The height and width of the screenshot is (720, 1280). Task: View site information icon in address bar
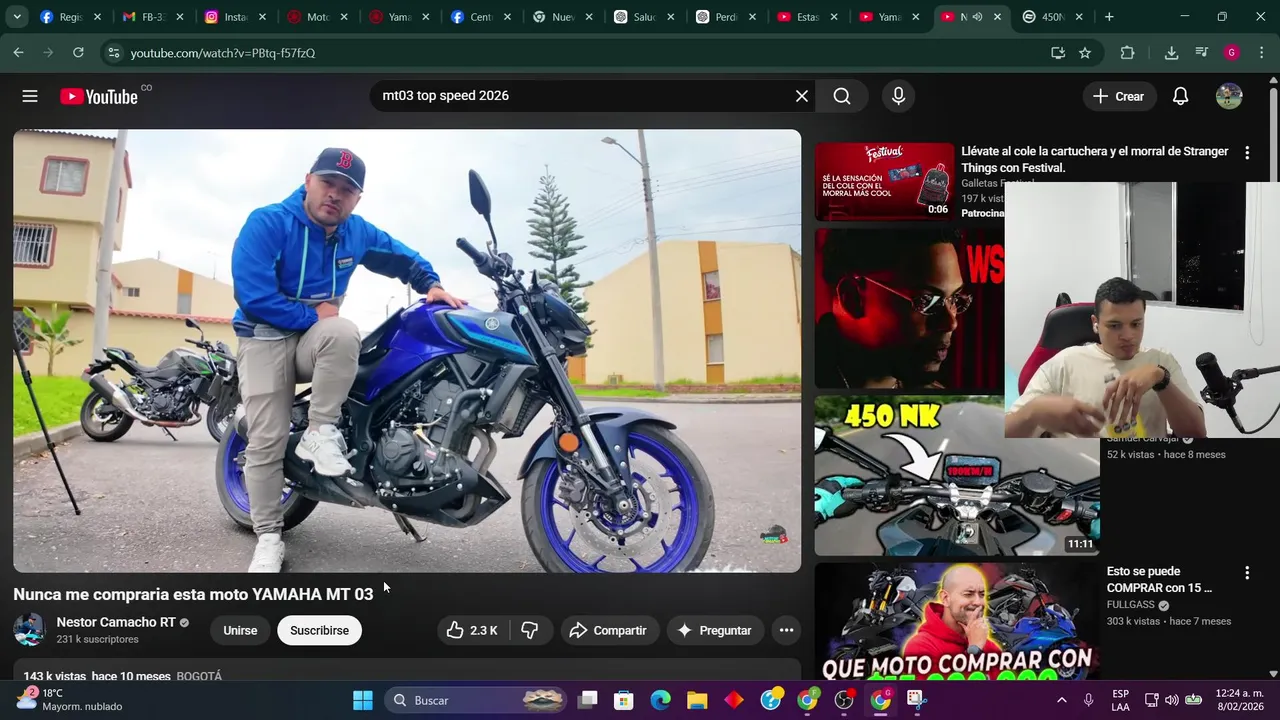coord(113,53)
